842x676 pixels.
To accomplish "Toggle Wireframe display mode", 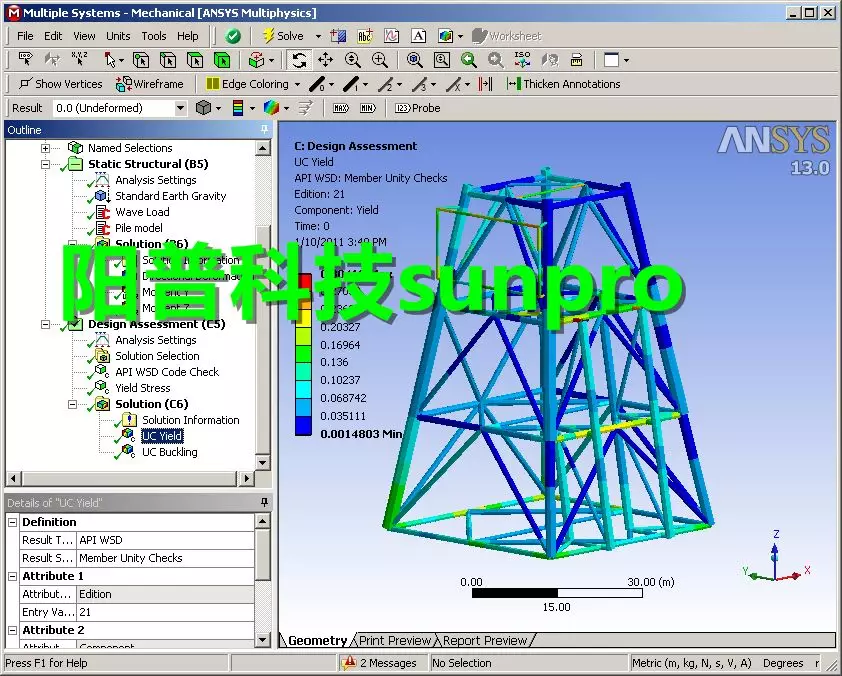I will (150, 84).
